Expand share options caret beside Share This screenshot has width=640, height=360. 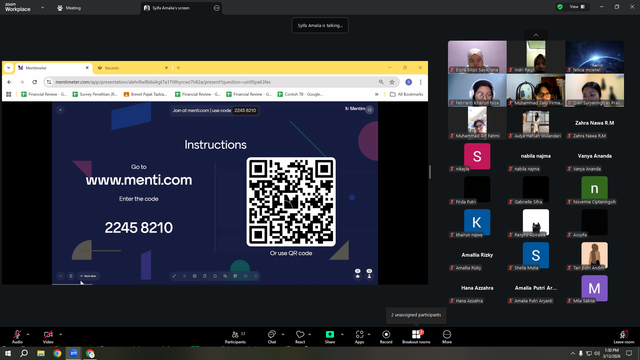342,334
